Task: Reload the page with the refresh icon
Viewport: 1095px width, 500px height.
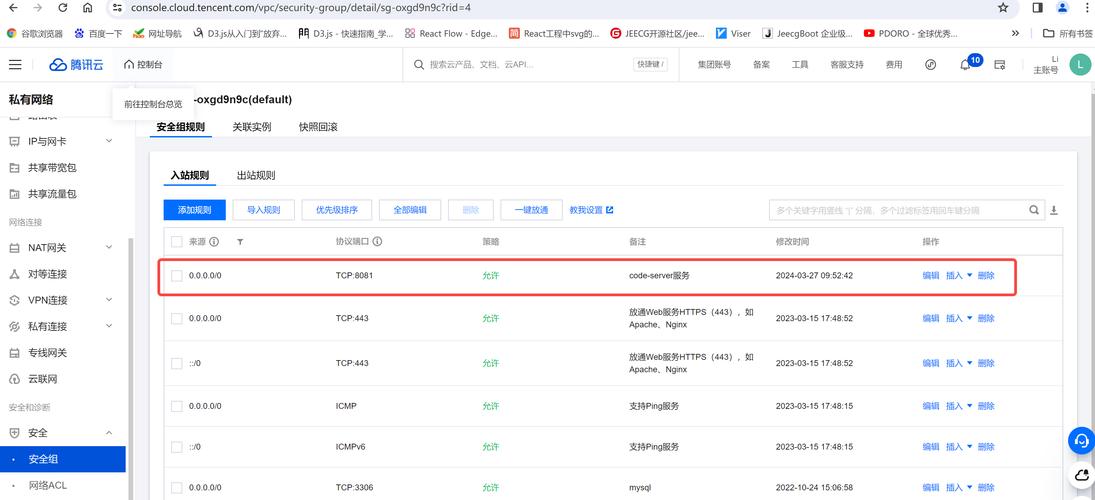Action: (63, 8)
